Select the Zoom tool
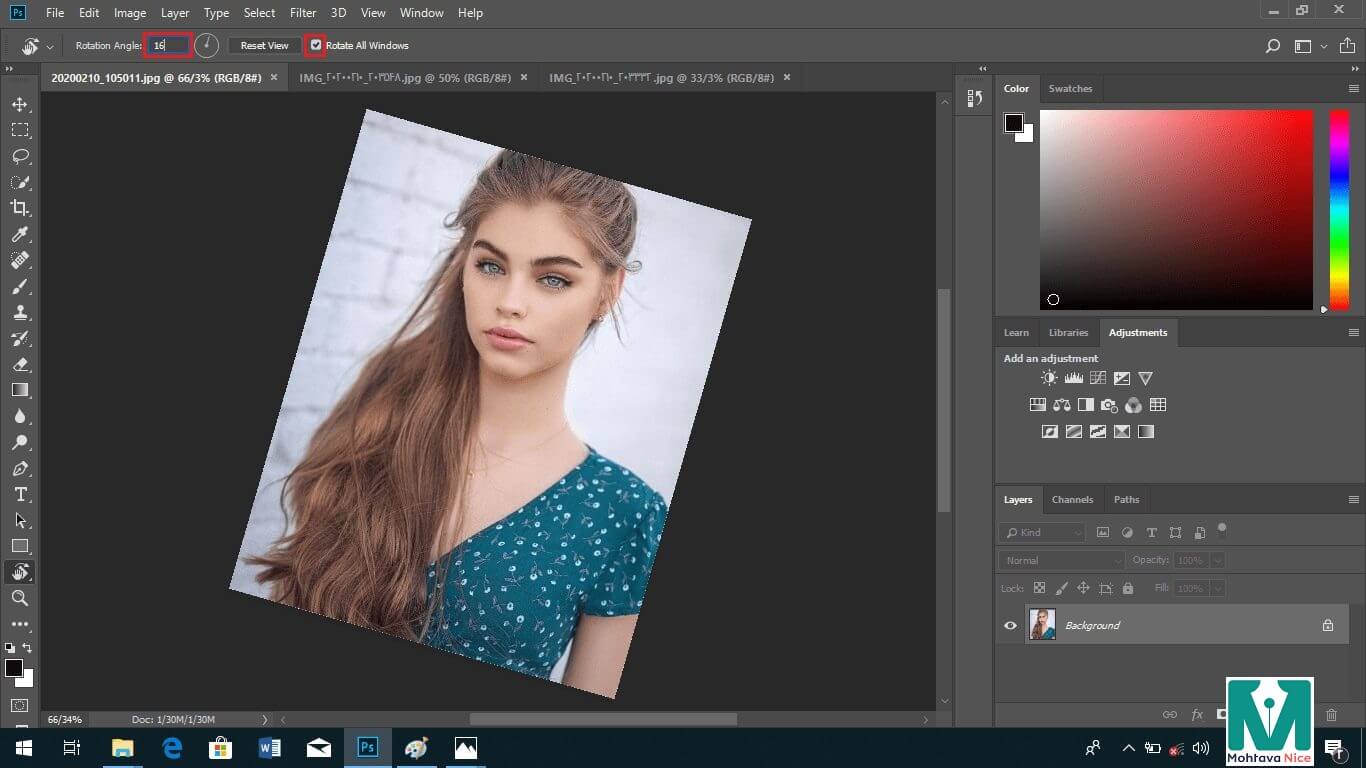This screenshot has width=1366, height=768. click(x=20, y=598)
